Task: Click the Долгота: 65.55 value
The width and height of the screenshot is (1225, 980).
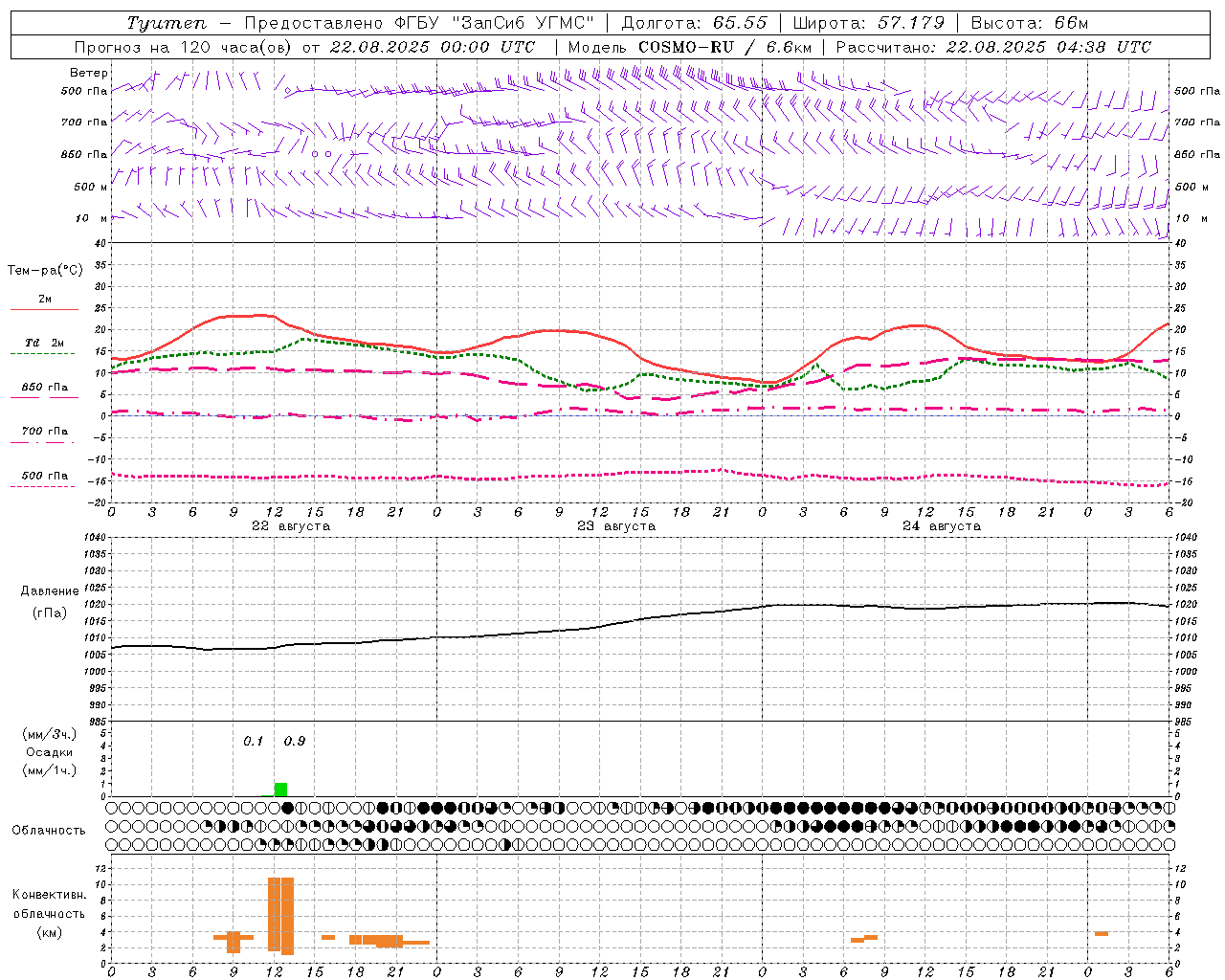Action: tap(694, 23)
